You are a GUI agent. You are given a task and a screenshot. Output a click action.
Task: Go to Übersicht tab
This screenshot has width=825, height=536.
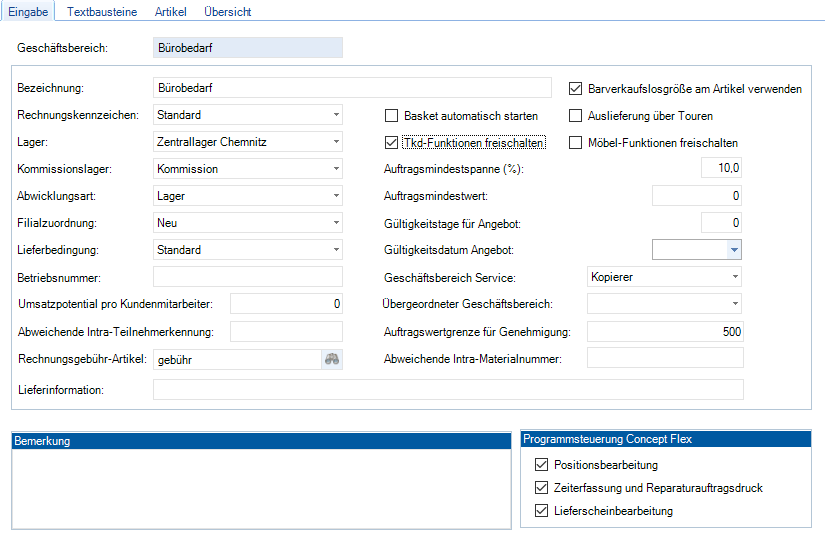(227, 12)
